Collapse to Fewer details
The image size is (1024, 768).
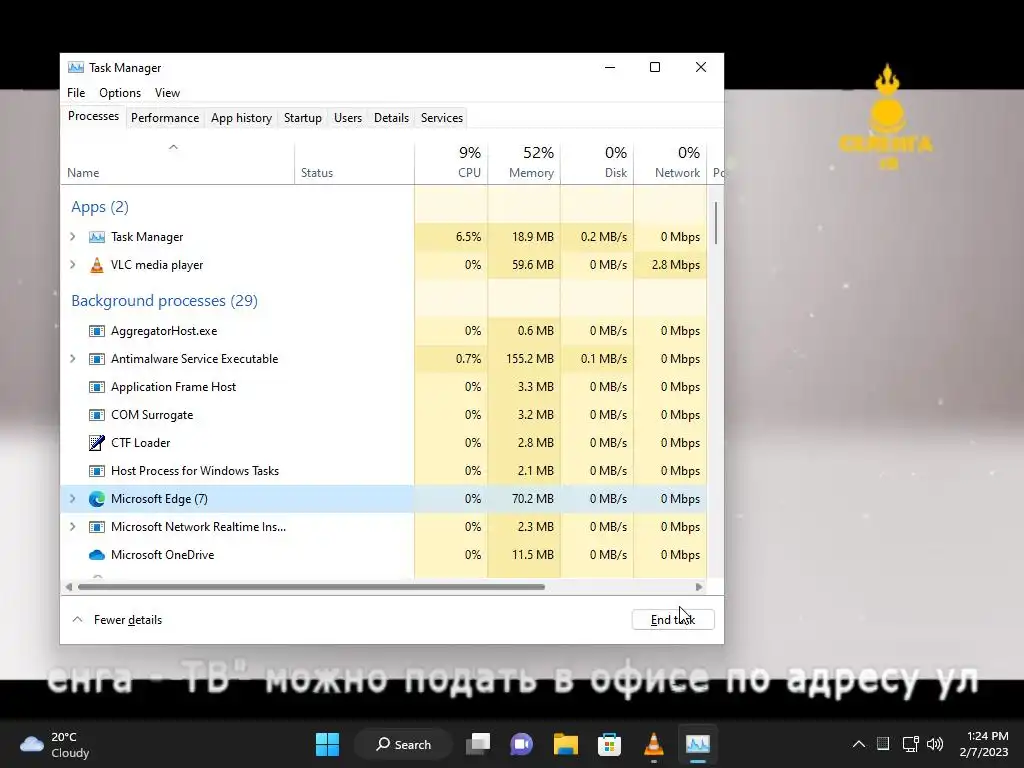tap(117, 620)
